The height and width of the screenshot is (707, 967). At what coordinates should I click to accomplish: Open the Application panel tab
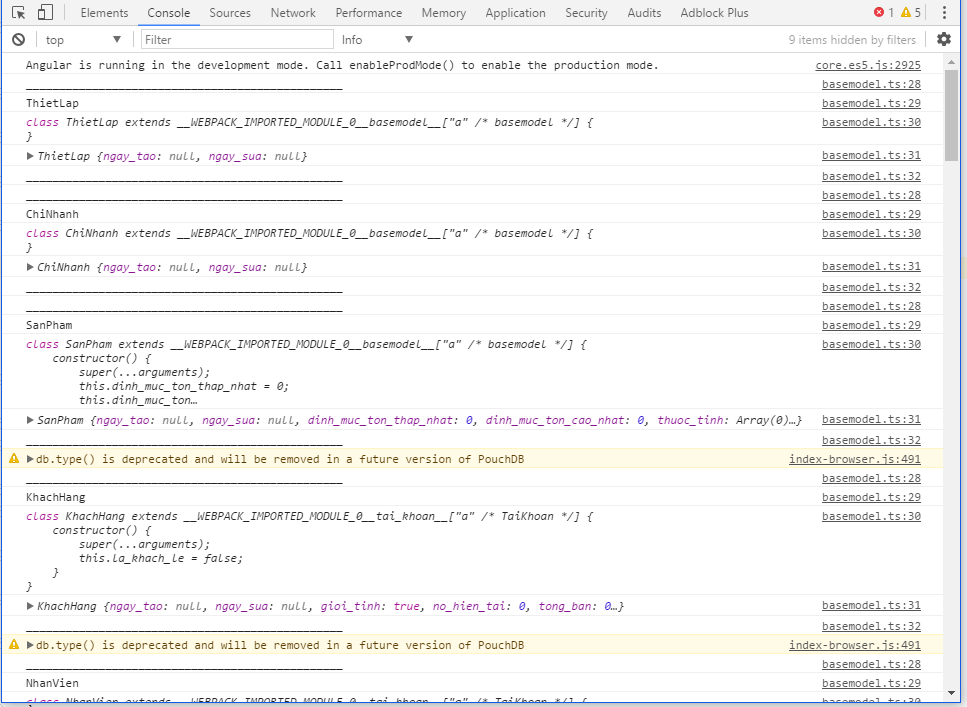point(515,12)
